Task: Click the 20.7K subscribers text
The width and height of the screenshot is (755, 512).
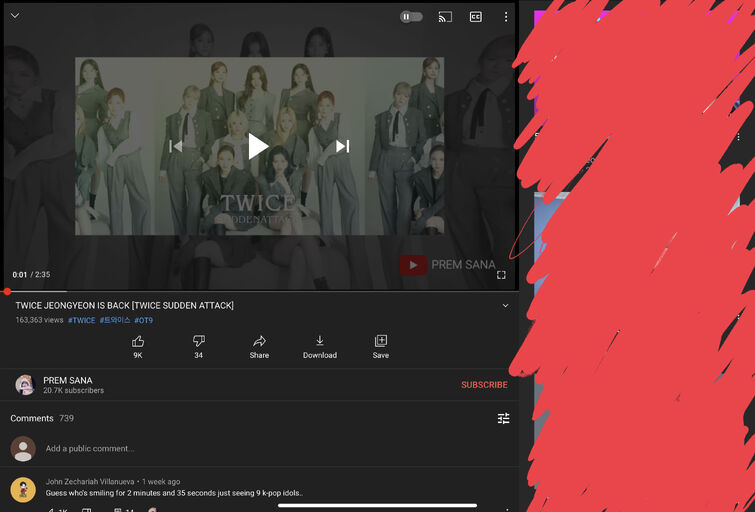Action: click(73, 391)
